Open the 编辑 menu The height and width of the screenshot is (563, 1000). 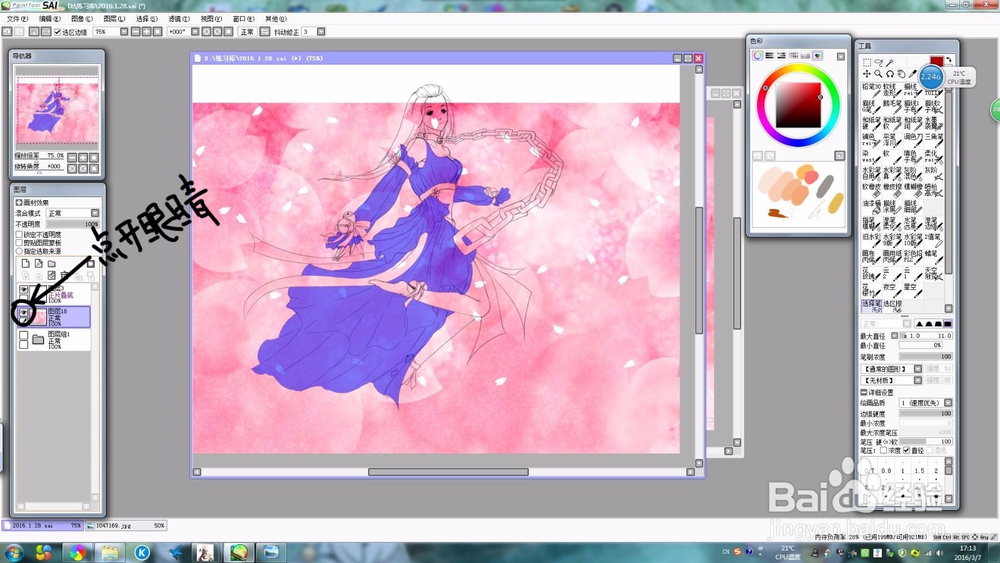pos(48,18)
